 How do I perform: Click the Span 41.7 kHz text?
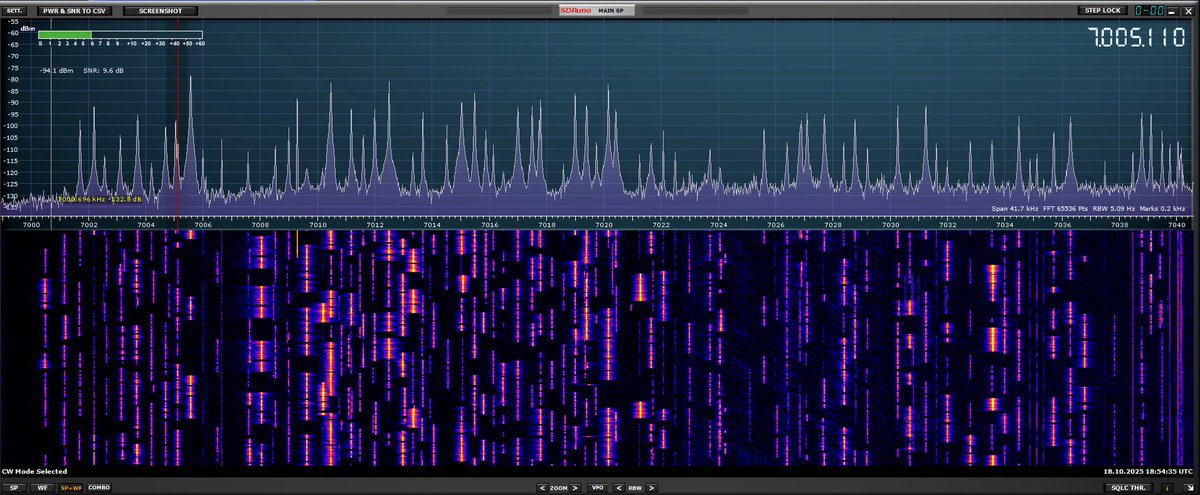pyautogui.click(x=1016, y=208)
